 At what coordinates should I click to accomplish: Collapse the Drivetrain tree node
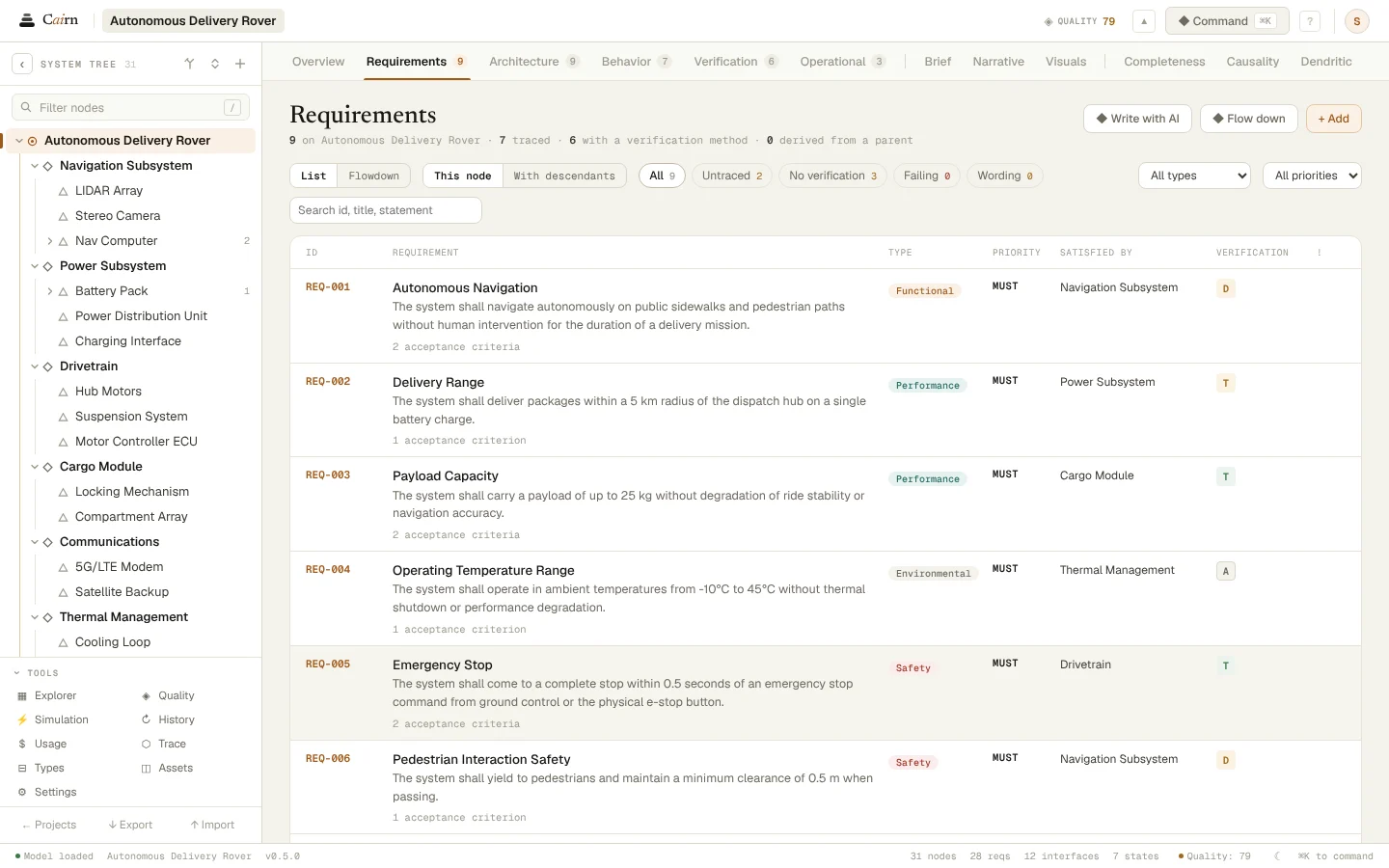pos(35,366)
